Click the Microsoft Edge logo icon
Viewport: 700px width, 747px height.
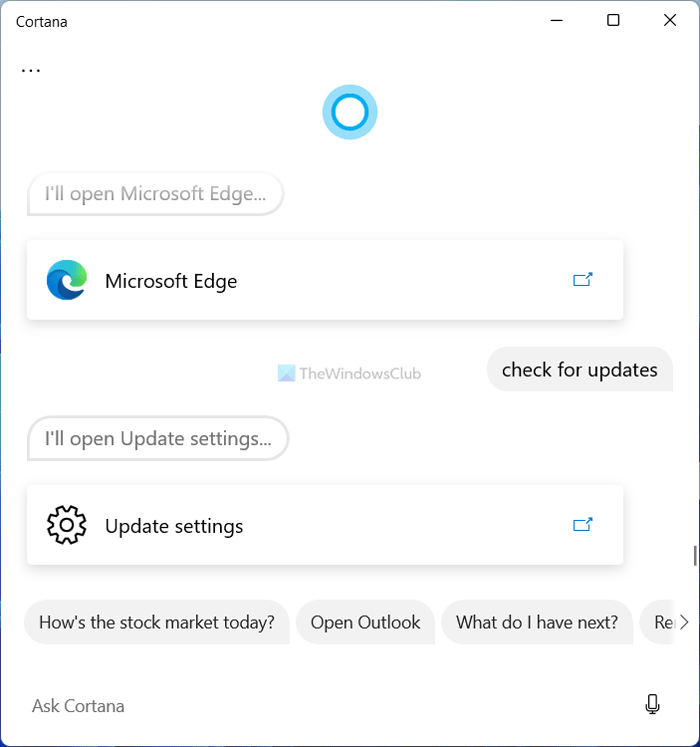click(x=67, y=280)
